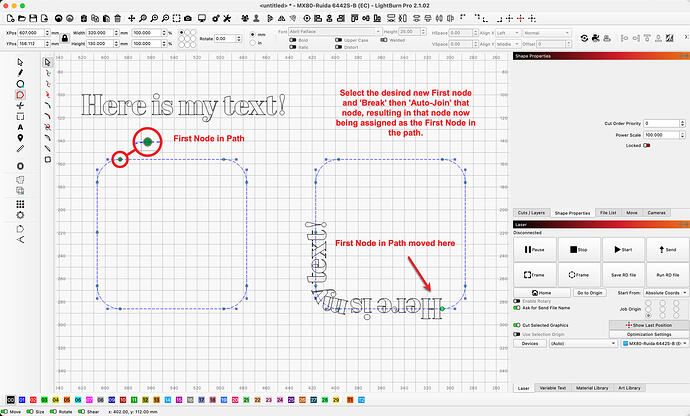The image size is (690, 416).
Task: Click the Circular Array gear-like icon
Action: pos(20,215)
